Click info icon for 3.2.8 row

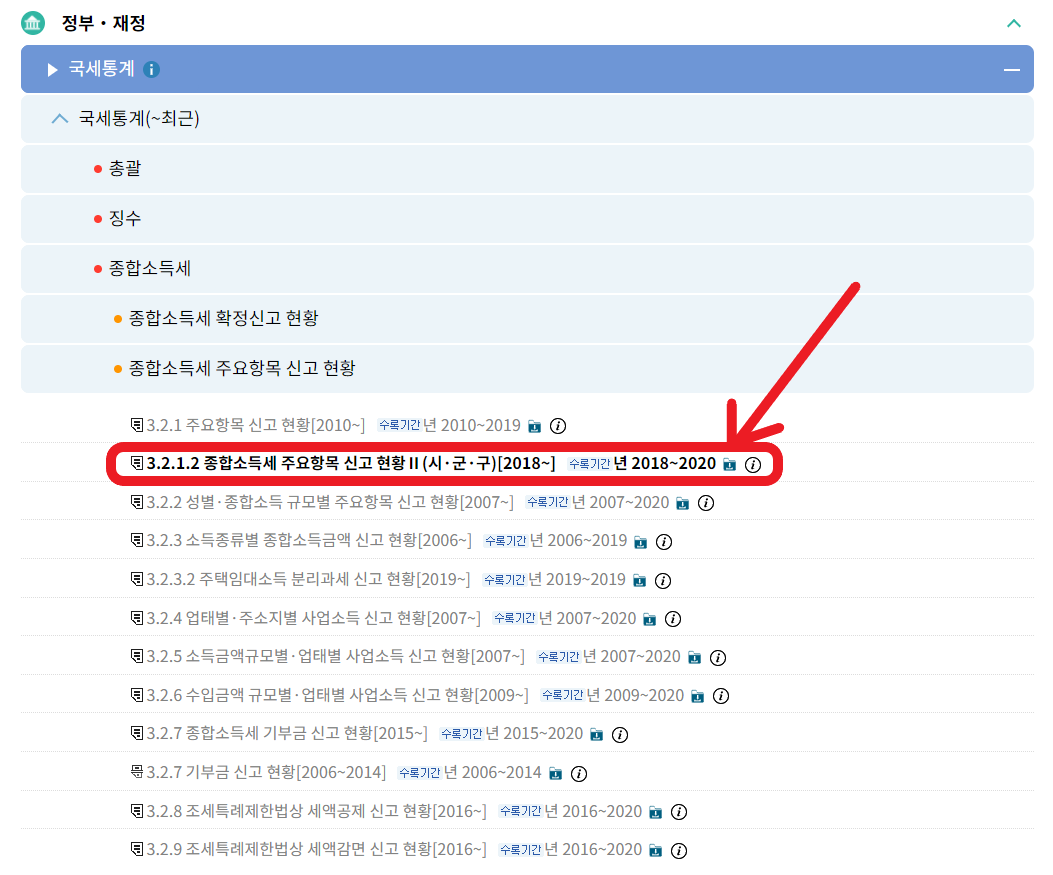[x=679, y=813]
